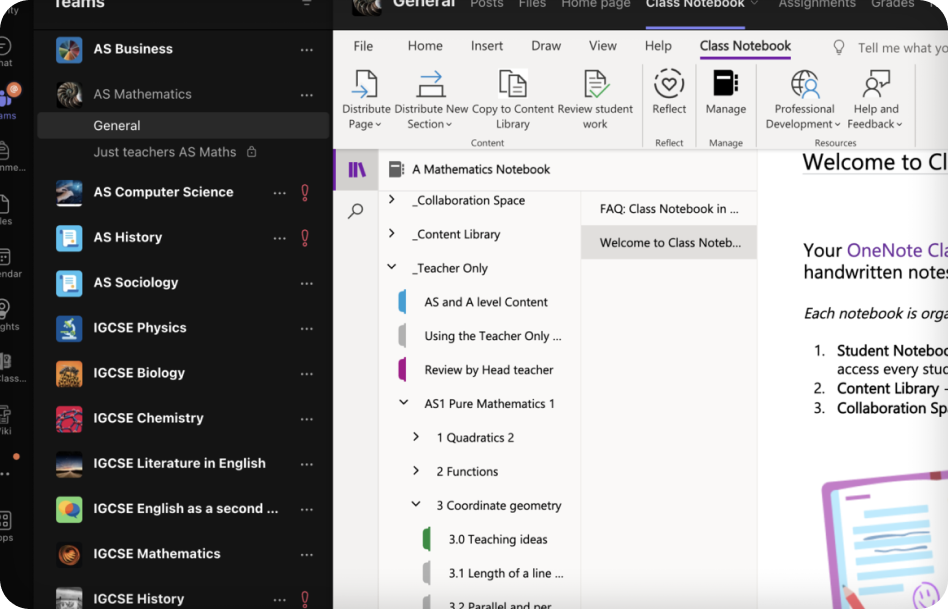Switch to the Insert ribbon tab

pos(487,46)
